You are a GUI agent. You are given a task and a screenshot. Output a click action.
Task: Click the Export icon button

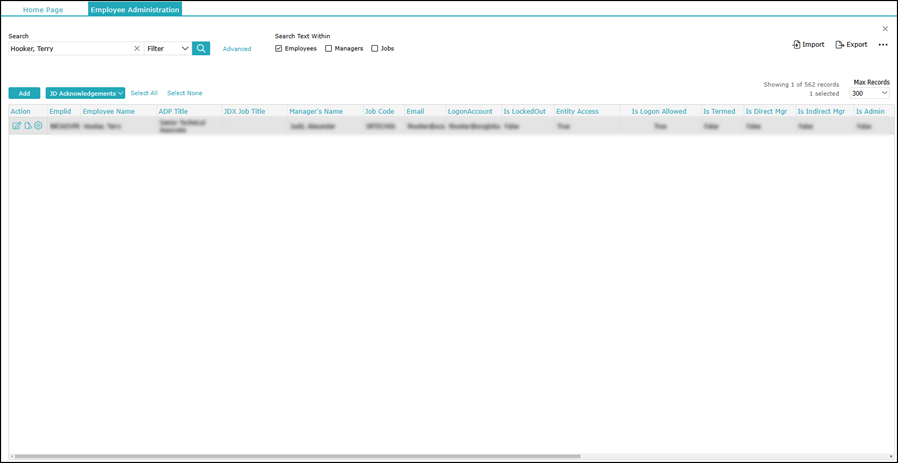coord(851,44)
